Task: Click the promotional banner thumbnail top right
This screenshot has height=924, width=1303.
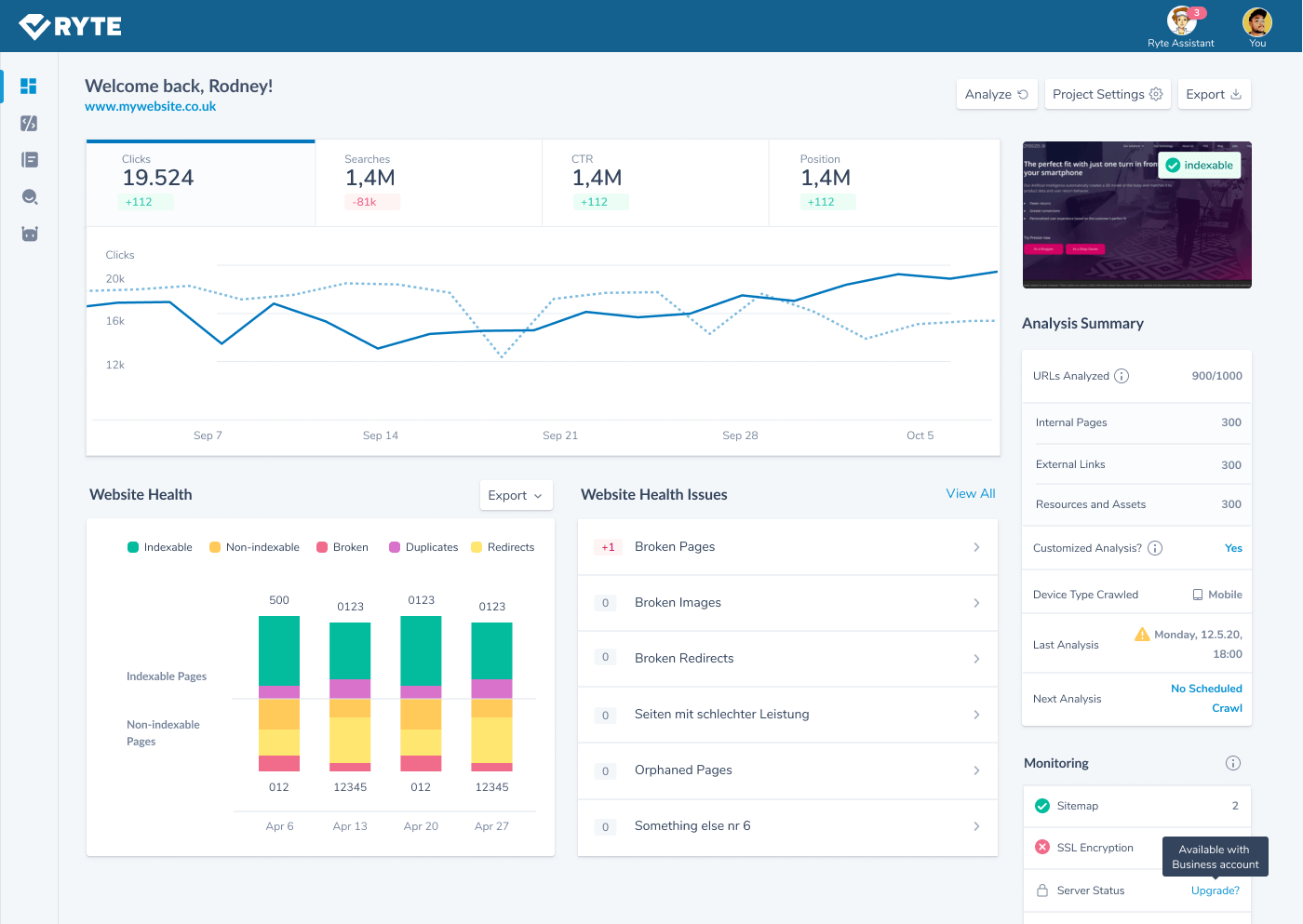Action: [1137, 215]
